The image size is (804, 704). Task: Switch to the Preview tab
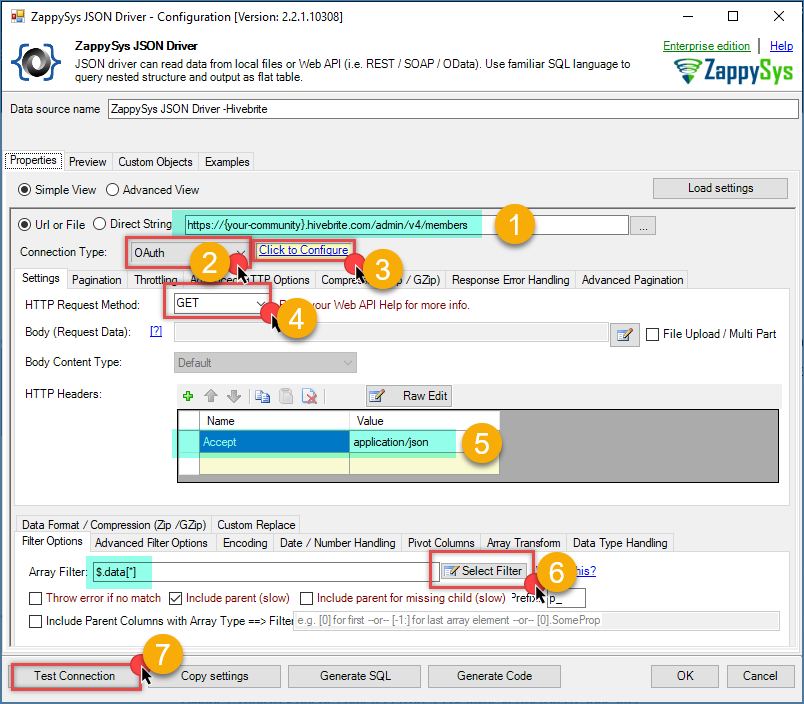87,162
